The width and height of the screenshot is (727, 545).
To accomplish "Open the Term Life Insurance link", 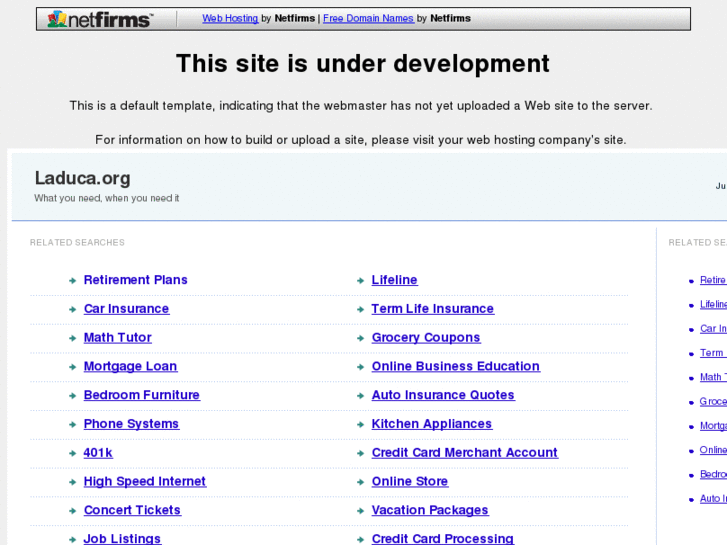I will (x=433, y=308).
